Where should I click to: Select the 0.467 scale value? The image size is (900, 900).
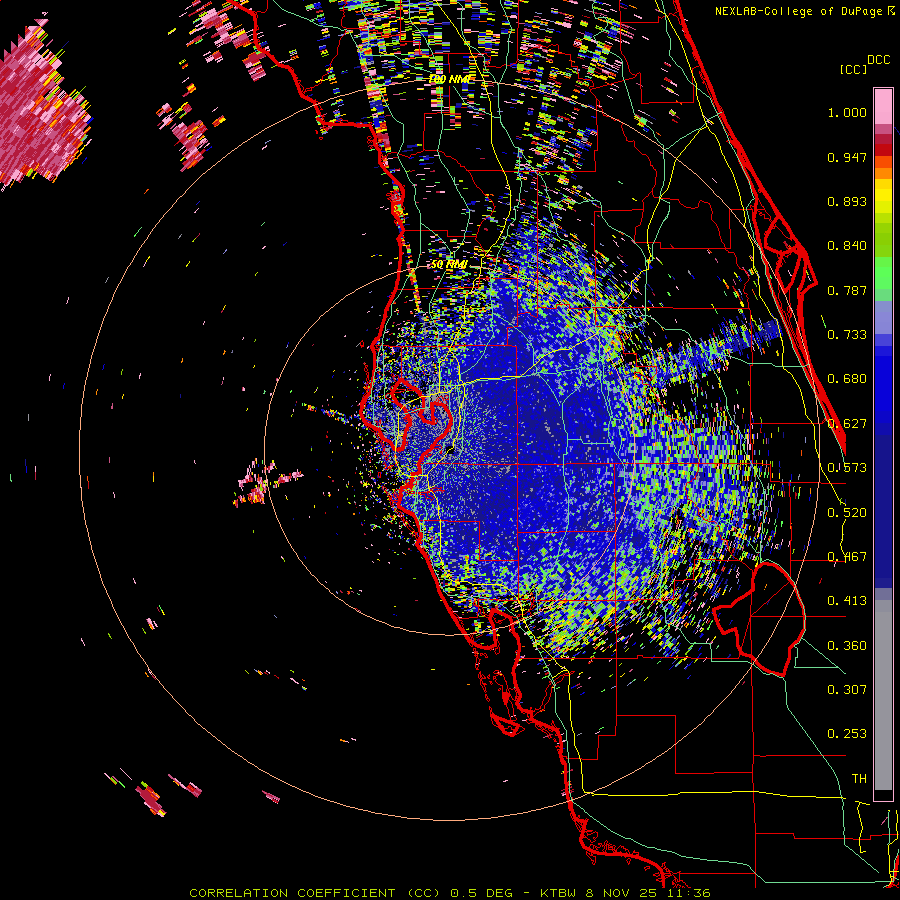(x=847, y=557)
